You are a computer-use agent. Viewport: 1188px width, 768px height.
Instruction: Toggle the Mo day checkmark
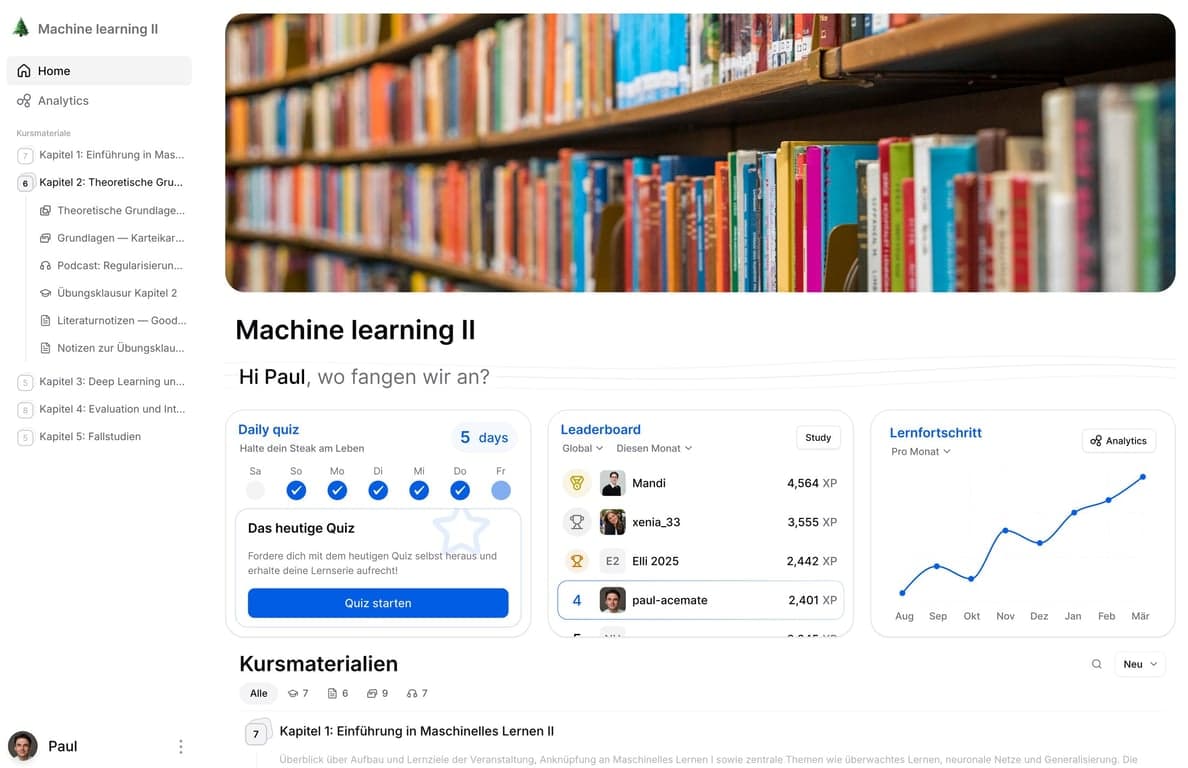click(x=337, y=491)
